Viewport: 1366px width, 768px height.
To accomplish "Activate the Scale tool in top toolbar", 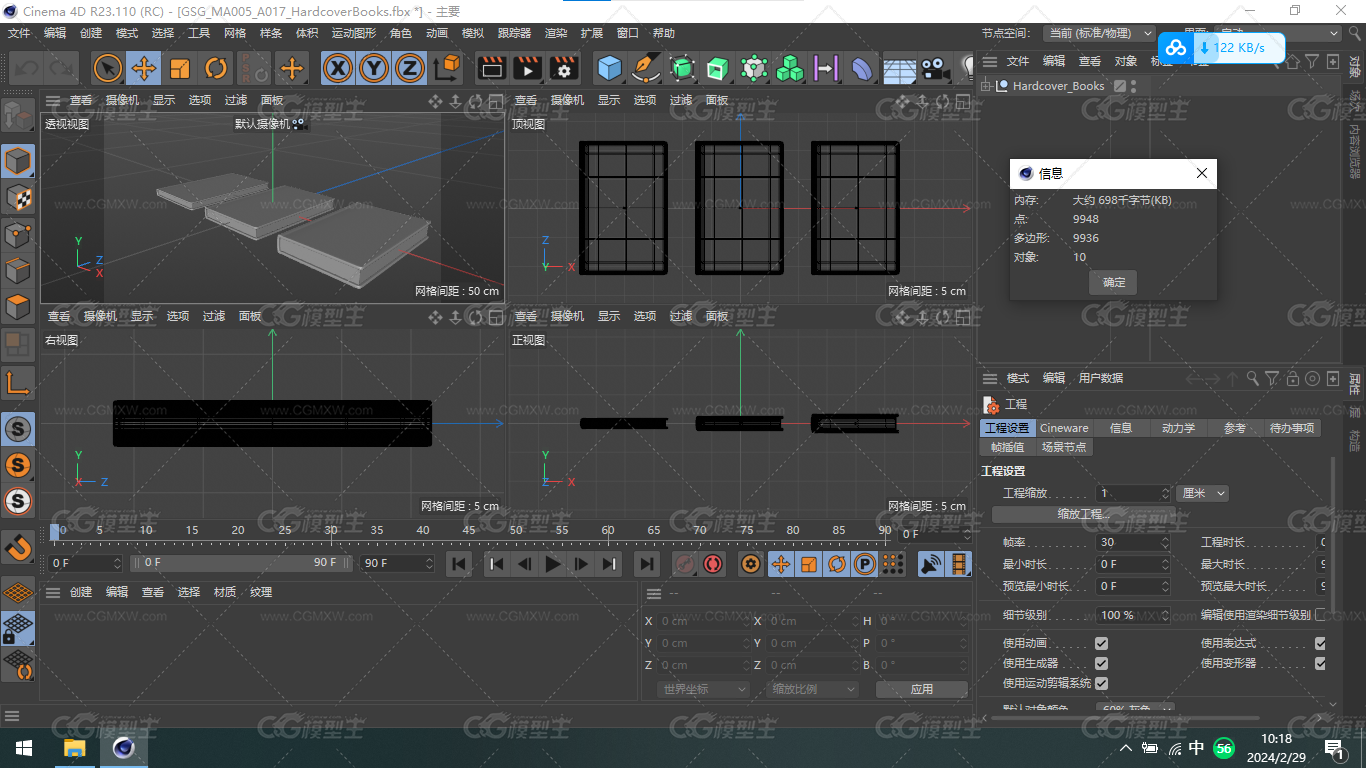I will (180, 68).
